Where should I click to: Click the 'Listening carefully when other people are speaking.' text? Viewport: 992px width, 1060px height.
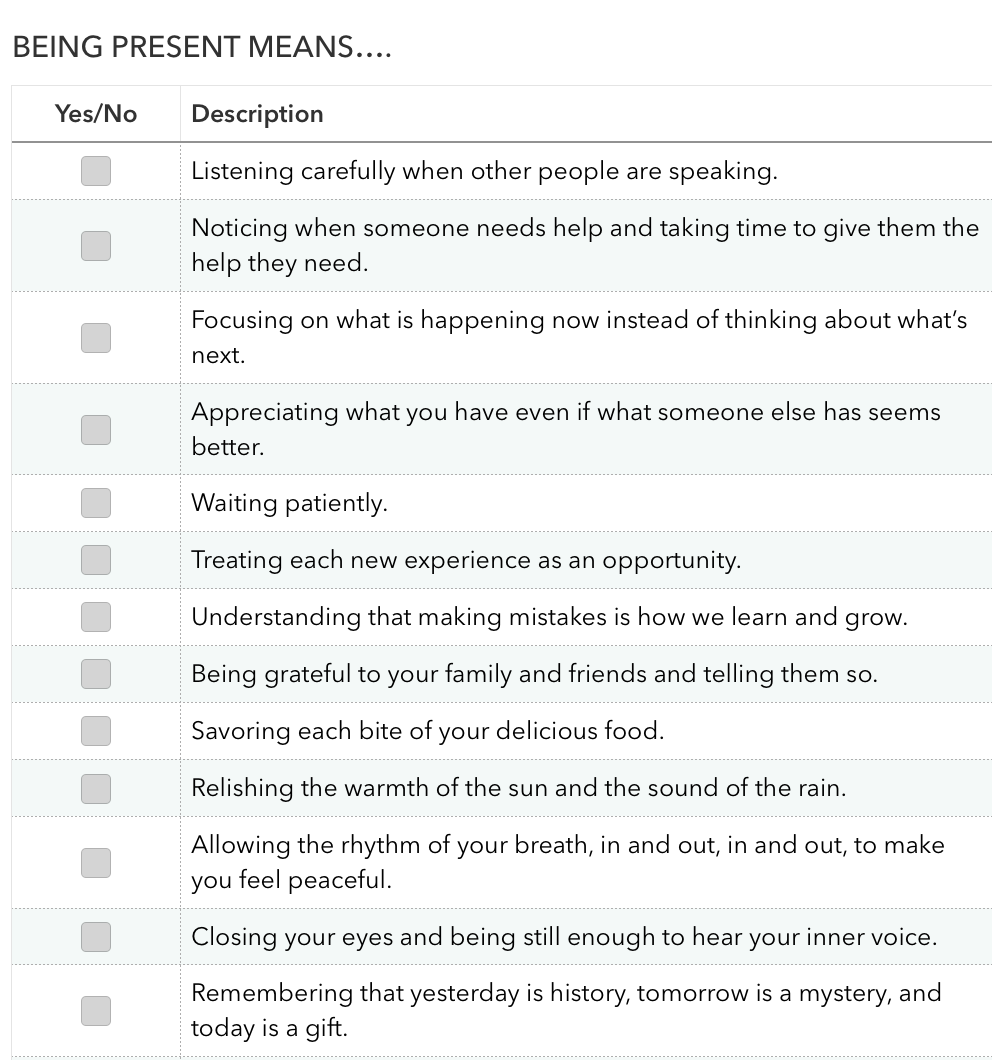tap(484, 171)
